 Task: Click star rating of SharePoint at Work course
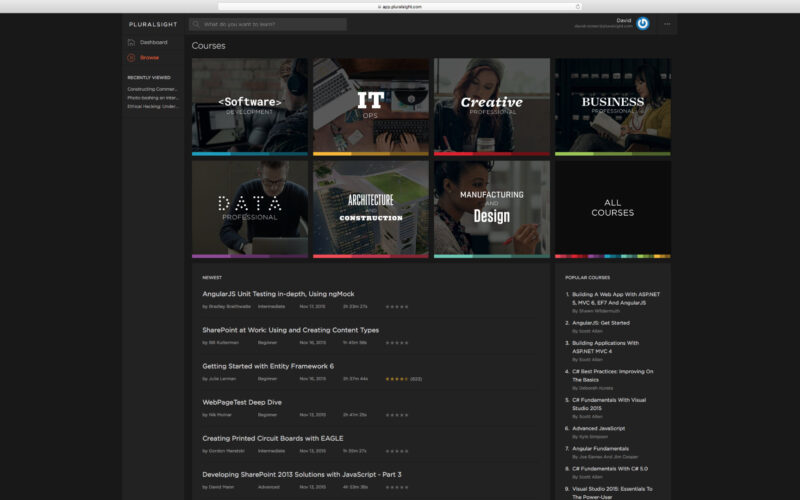(x=396, y=343)
